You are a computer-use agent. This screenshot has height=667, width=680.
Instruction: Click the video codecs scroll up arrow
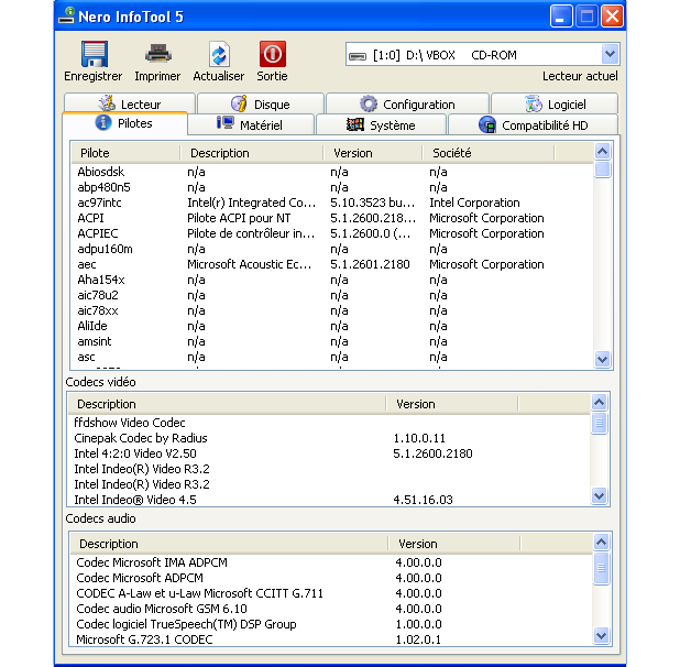click(599, 402)
